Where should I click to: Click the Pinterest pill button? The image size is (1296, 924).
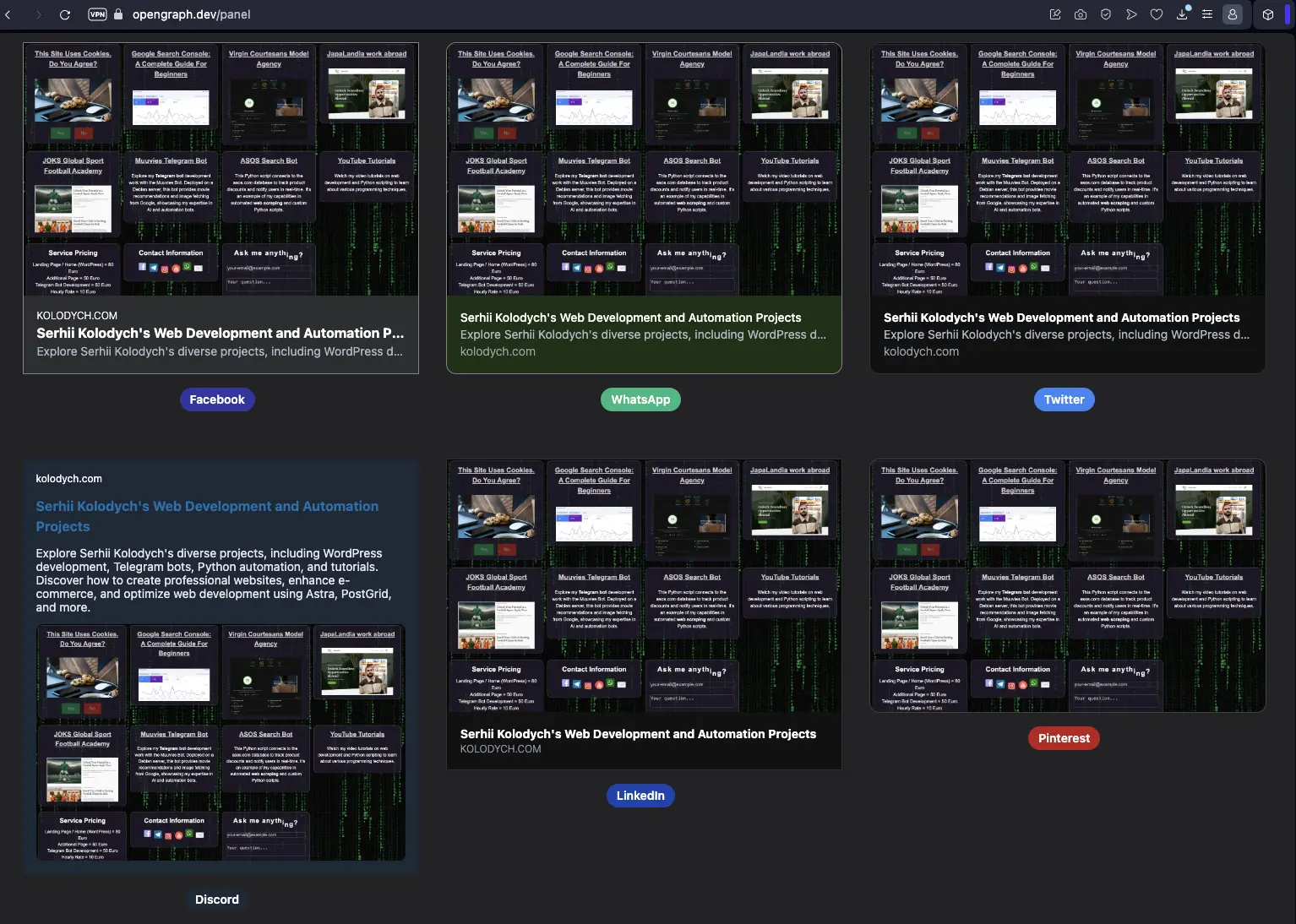click(1063, 737)
